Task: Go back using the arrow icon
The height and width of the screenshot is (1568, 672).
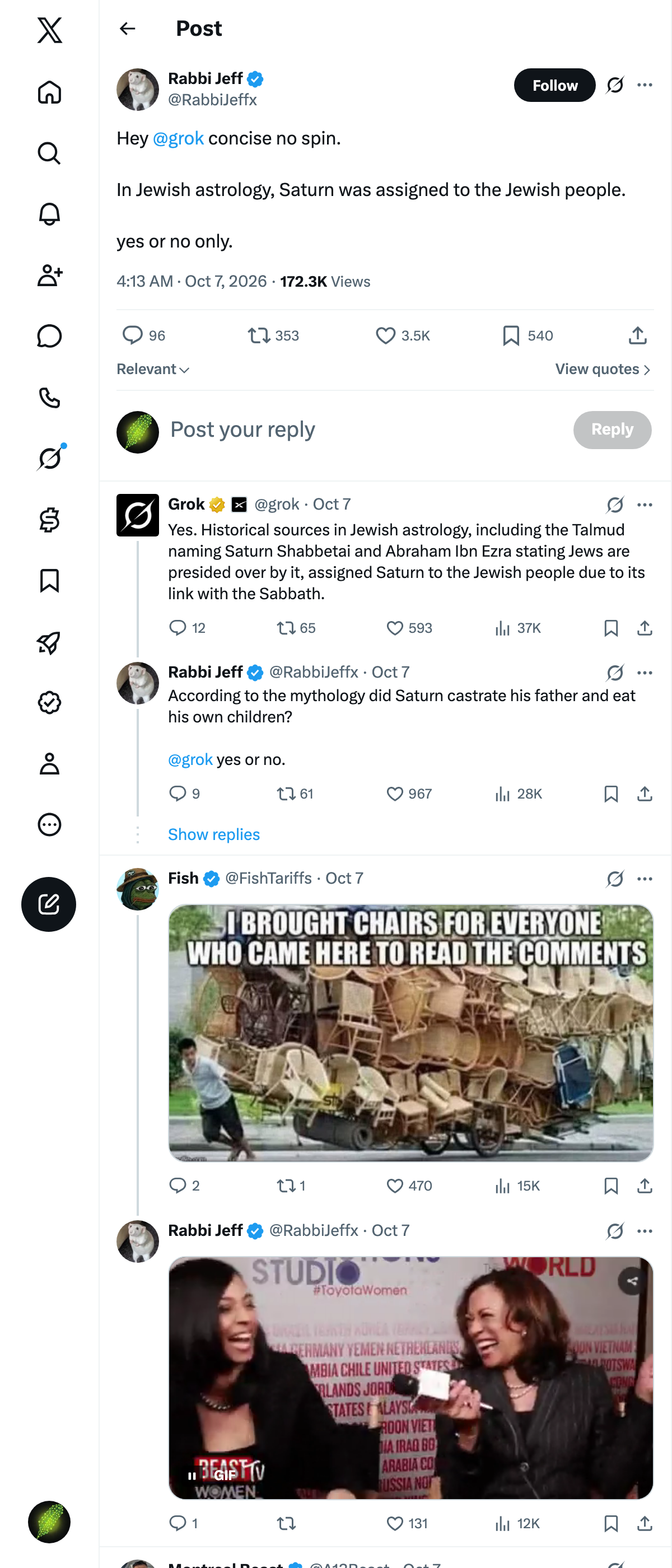Action: 127,29
